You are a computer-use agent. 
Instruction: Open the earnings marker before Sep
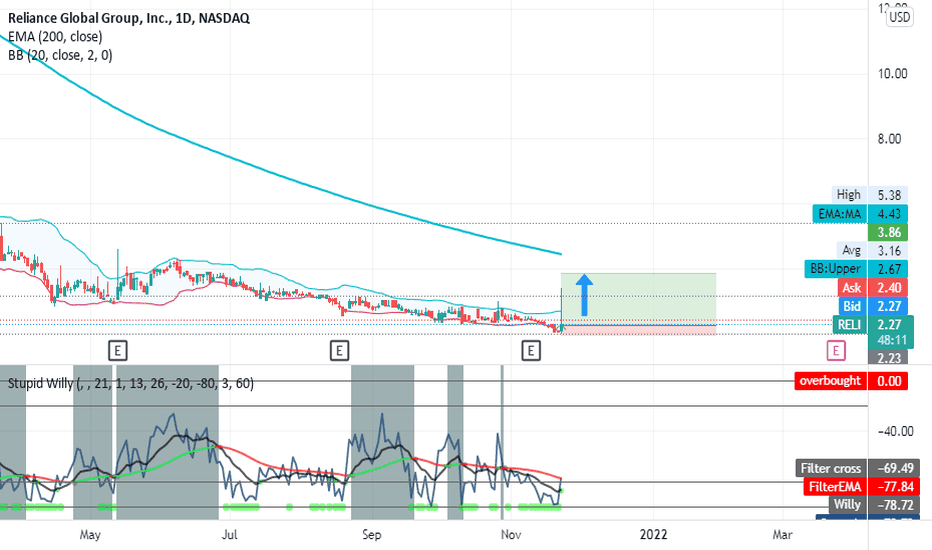[x=339, y=351]
